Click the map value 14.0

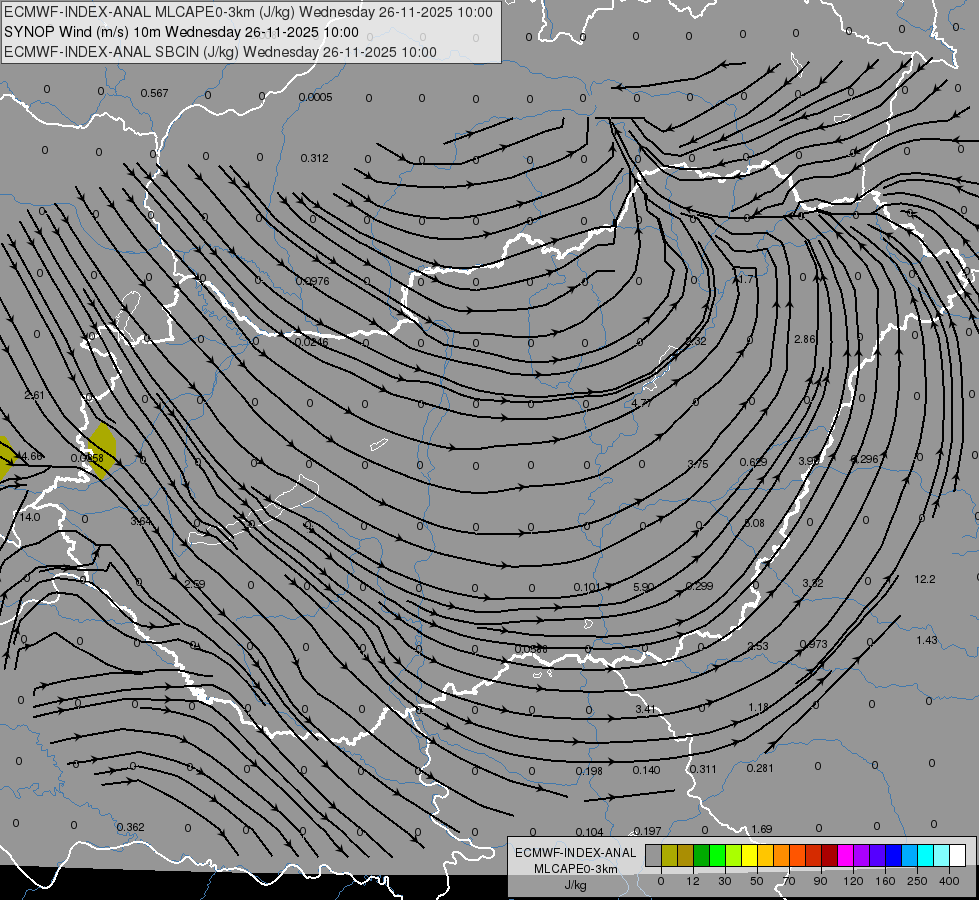30,517
